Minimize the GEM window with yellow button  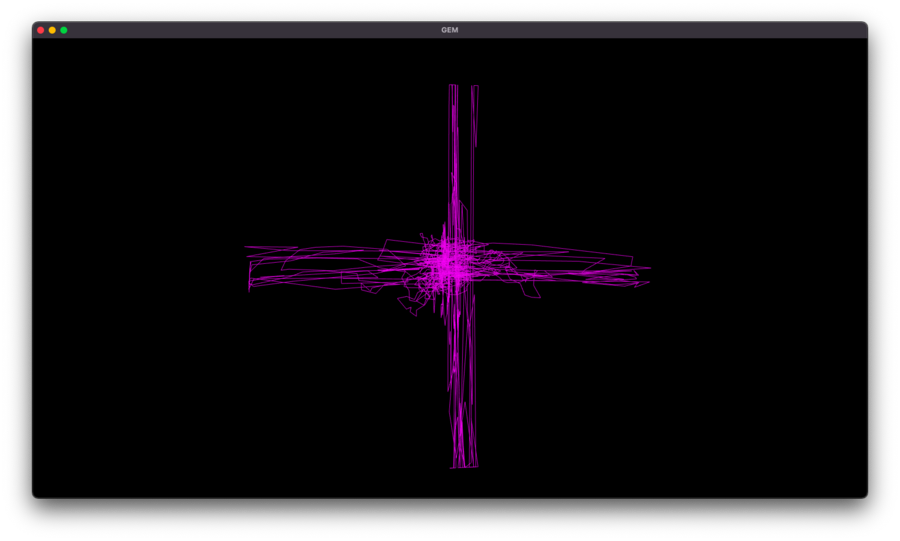pos(52,30)
